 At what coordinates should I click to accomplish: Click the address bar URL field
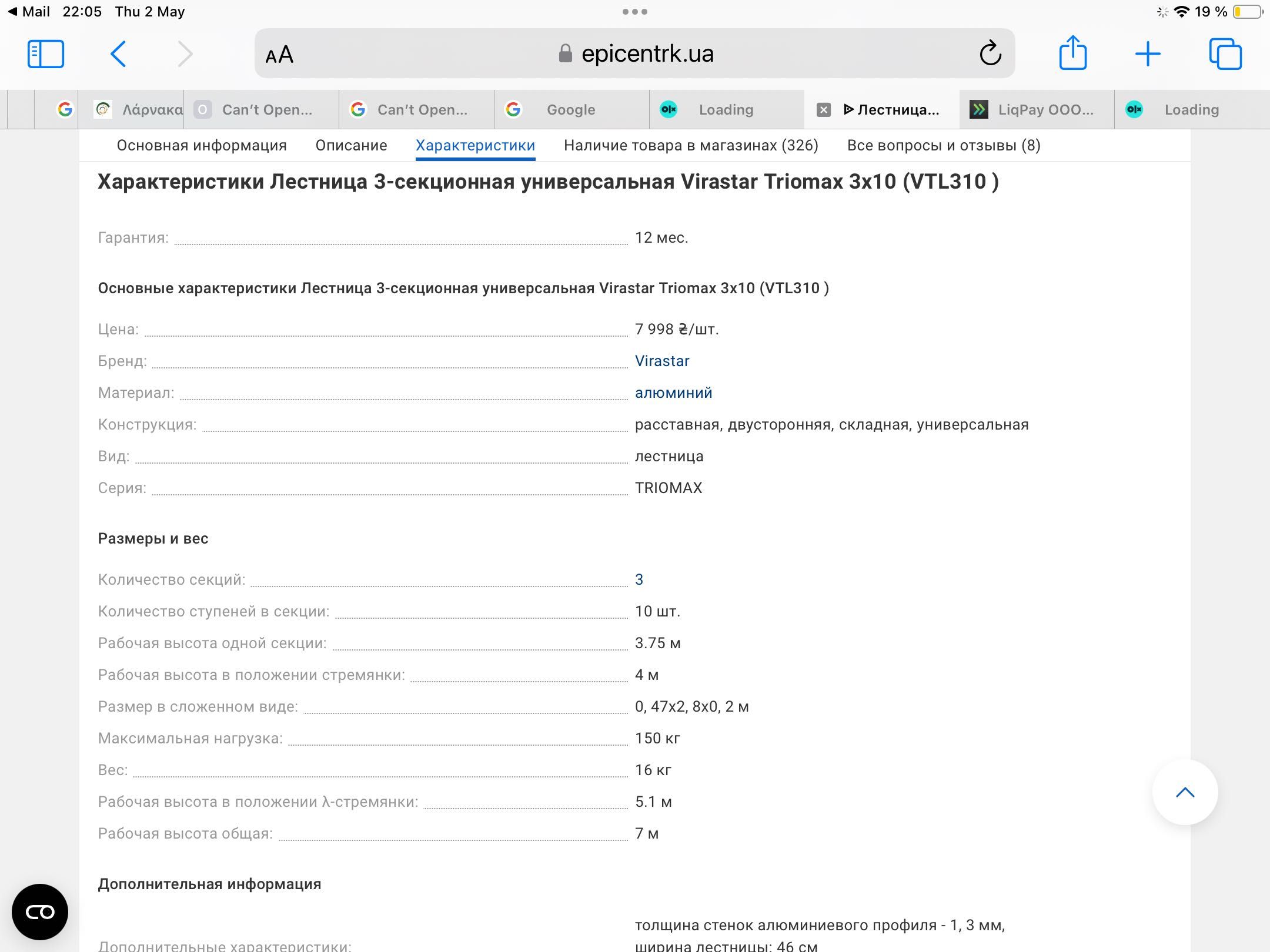(636, 53)
